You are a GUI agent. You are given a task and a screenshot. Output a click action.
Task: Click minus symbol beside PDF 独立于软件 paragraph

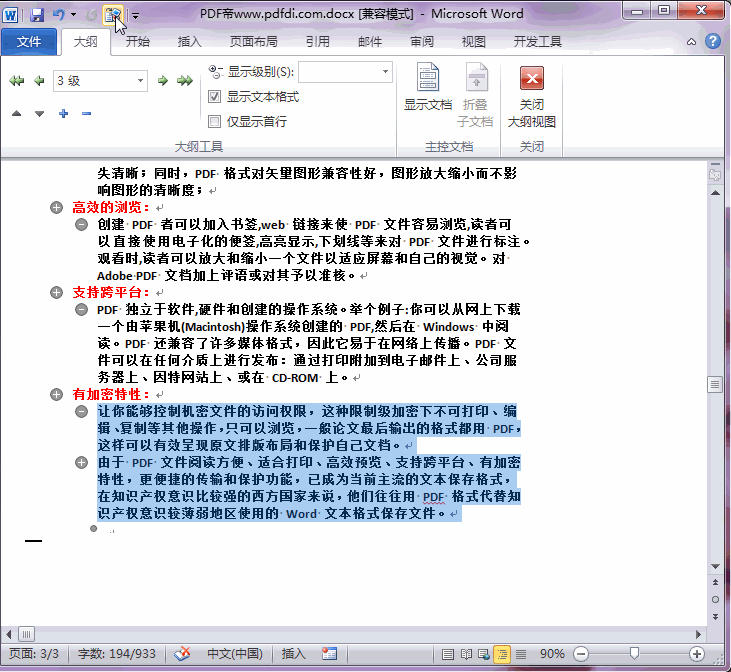(x=82, y=310)
